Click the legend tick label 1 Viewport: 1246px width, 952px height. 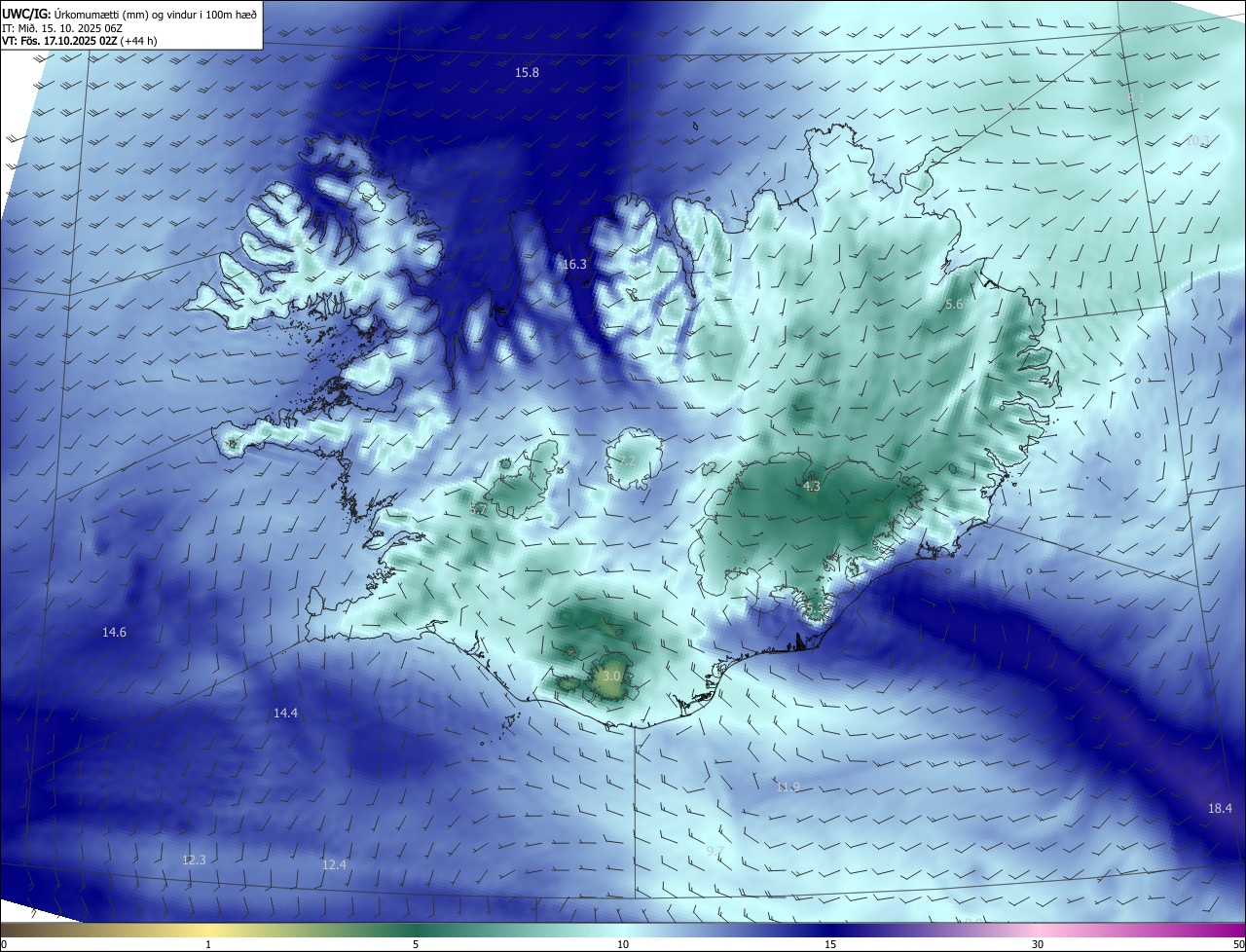click(208, 944)
